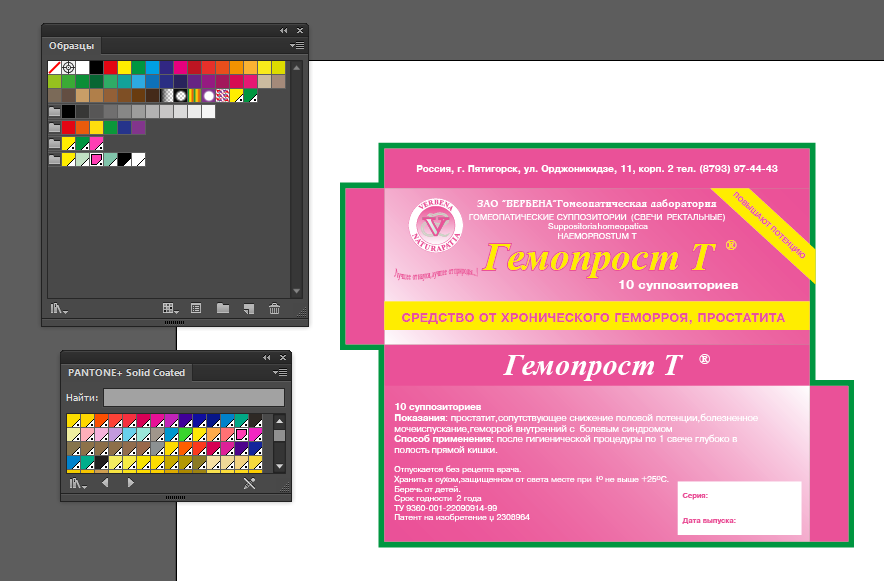The width and height of the screenshot is (884, 581).
Task: Select the 'Дата выпуска:' label
Action: tap(709, 521)
